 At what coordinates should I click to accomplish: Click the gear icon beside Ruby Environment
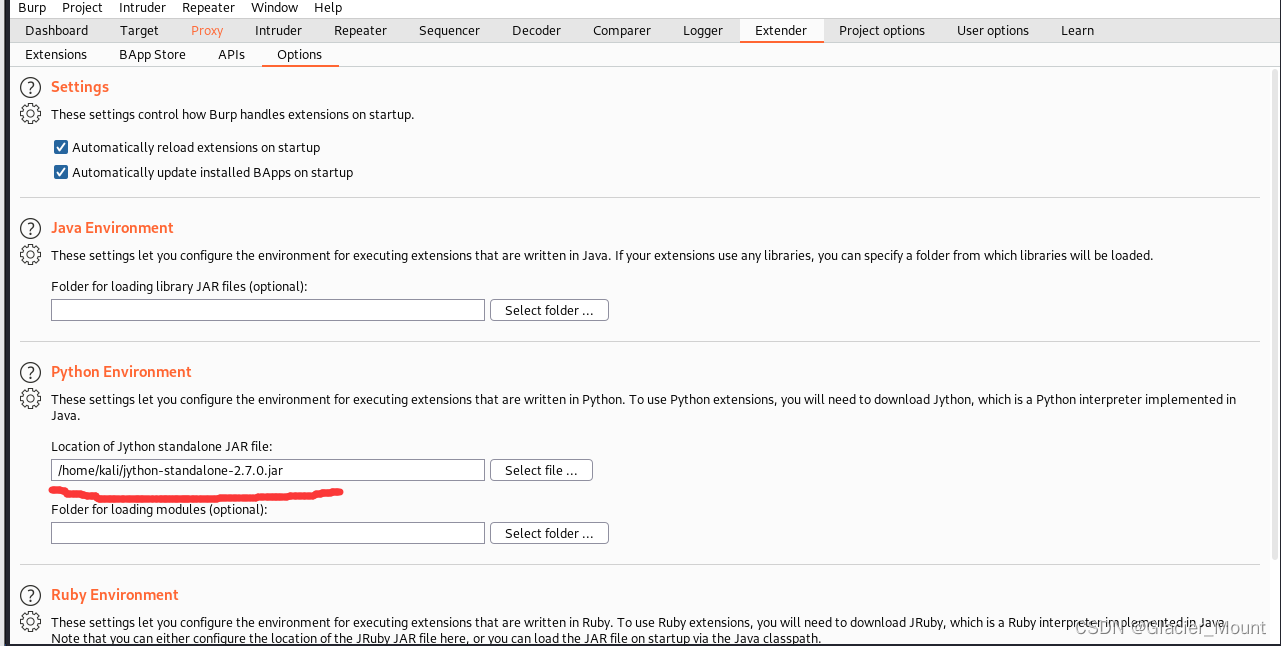30,621
